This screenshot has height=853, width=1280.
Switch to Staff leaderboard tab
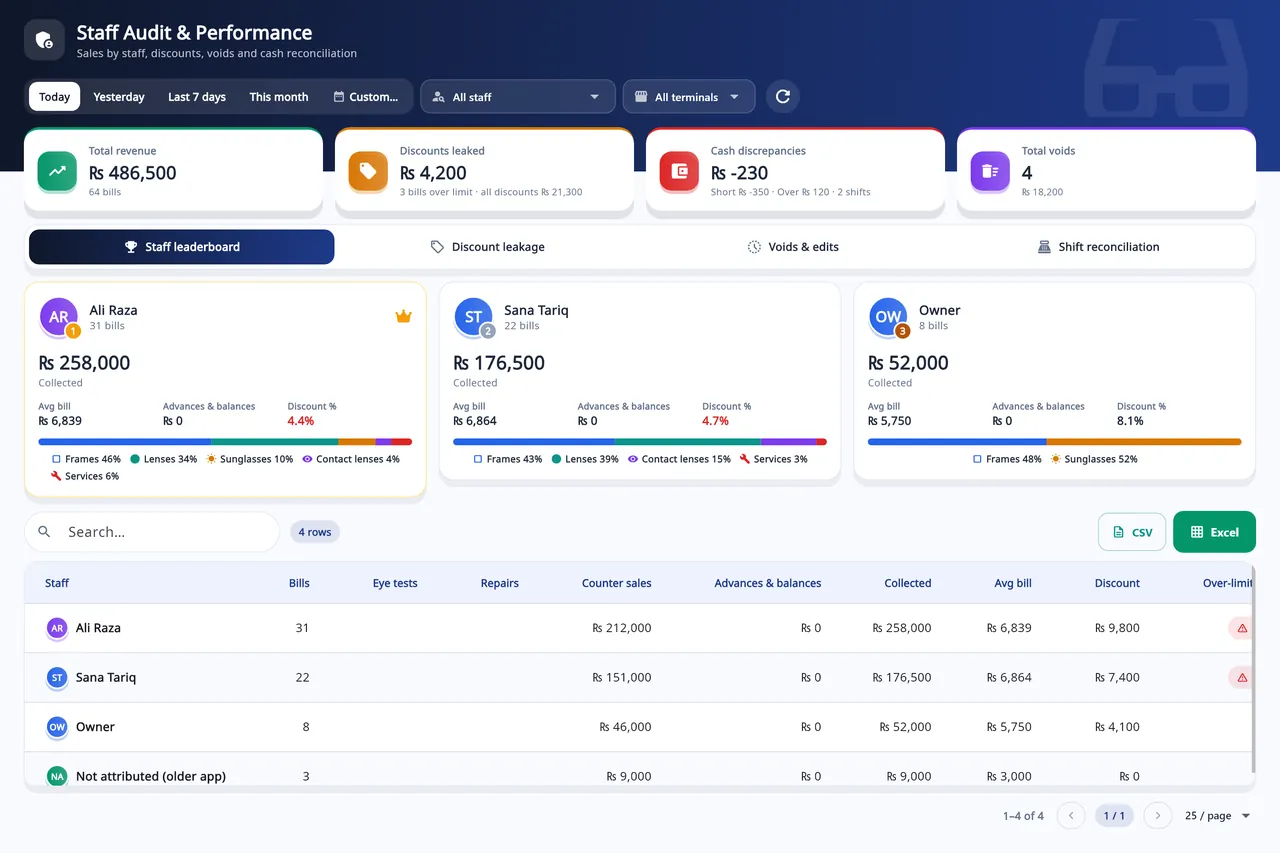(182, 247)
